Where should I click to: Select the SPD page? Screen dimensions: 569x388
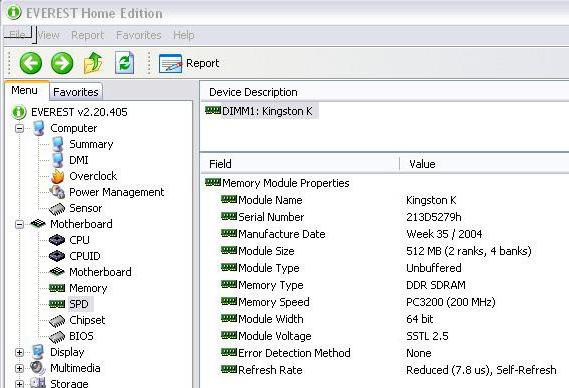point(79,304)
